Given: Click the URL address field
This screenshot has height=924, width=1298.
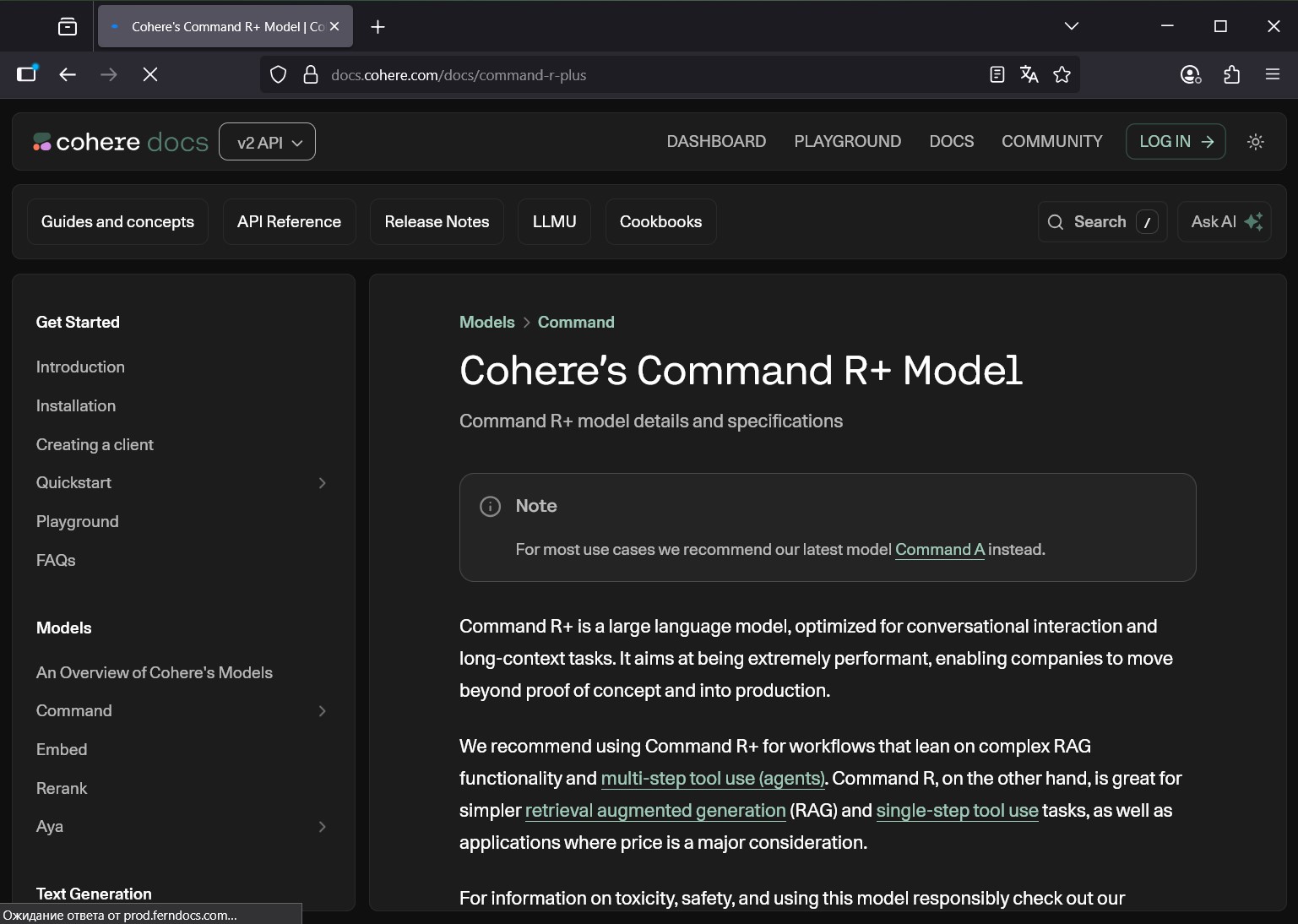Looking at the screenshot, I should point(650,75).
